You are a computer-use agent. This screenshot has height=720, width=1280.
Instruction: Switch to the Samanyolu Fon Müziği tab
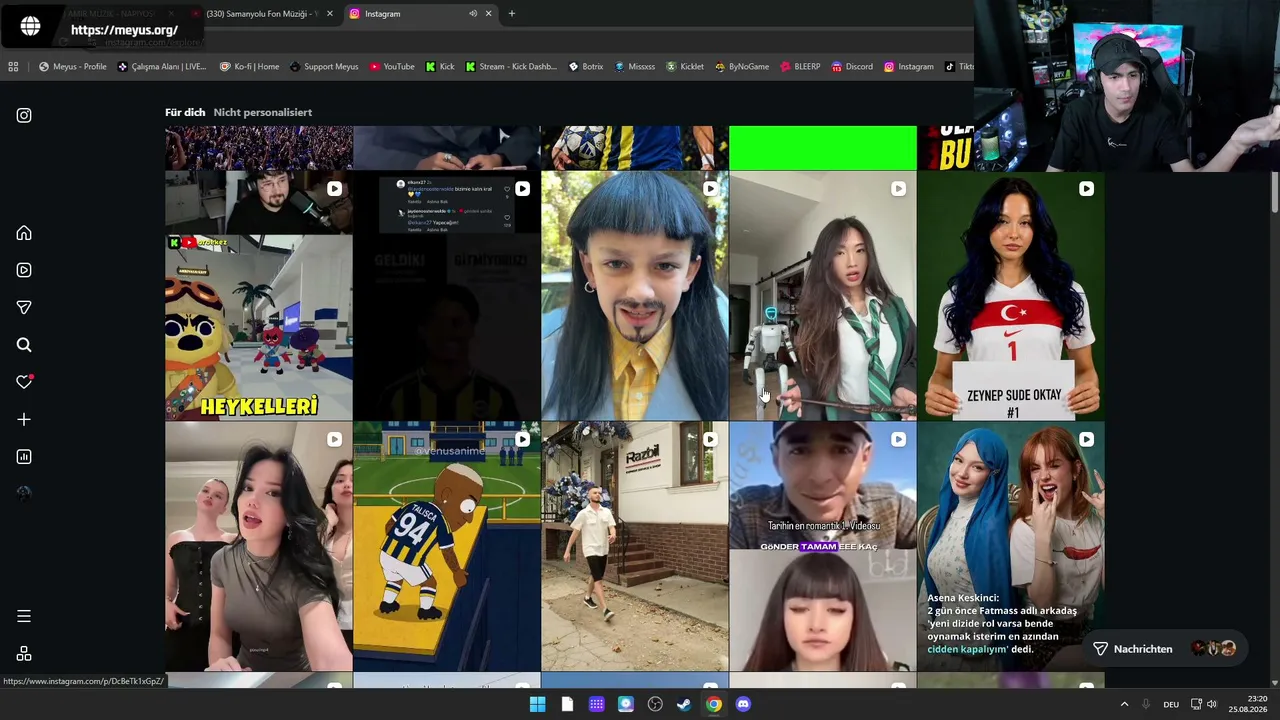click(262, 14)
